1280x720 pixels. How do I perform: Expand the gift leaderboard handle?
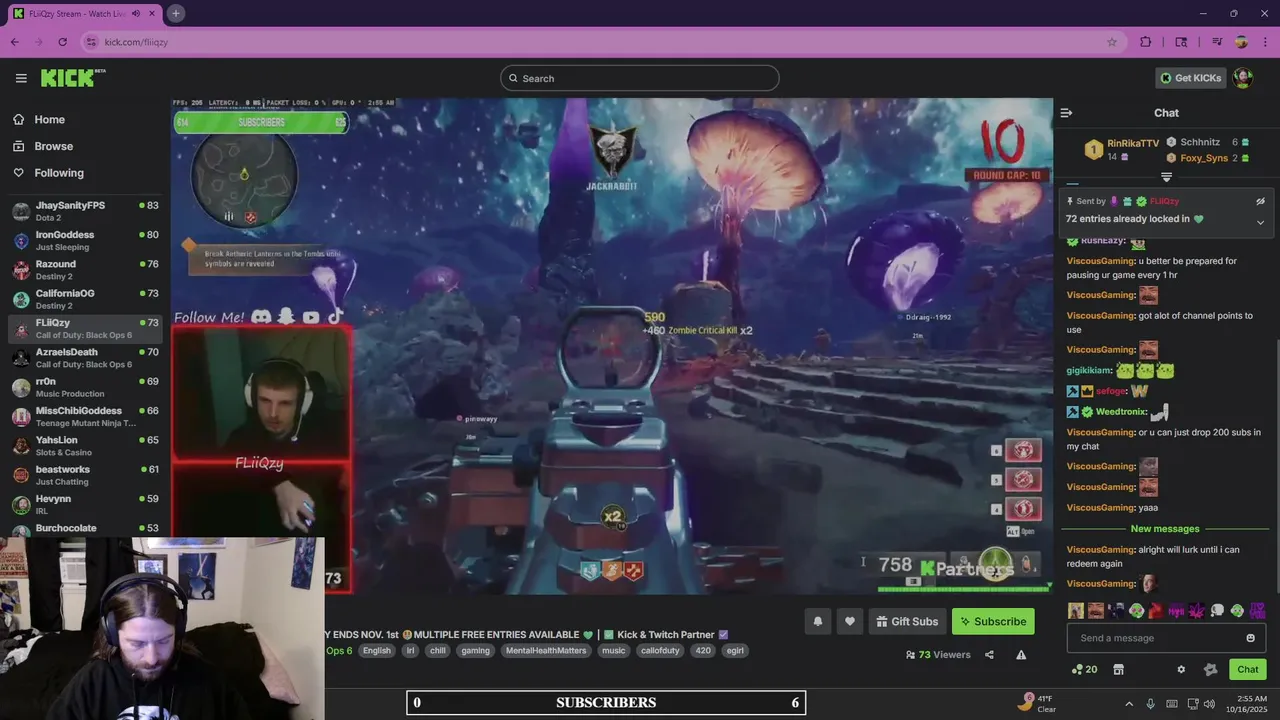[x=1166, y=177]
